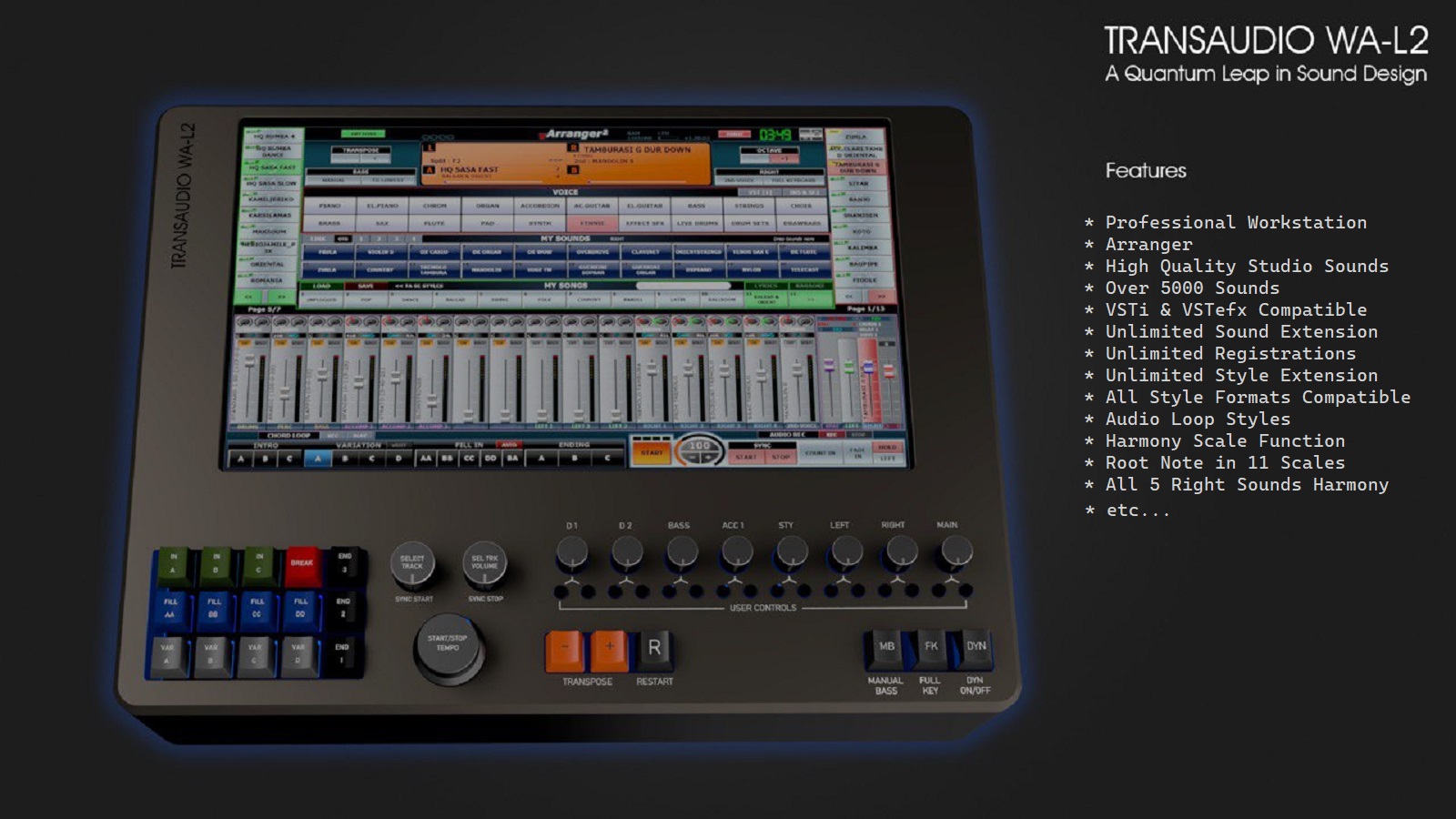Select the ETHNIC voice category

point(592,223)
